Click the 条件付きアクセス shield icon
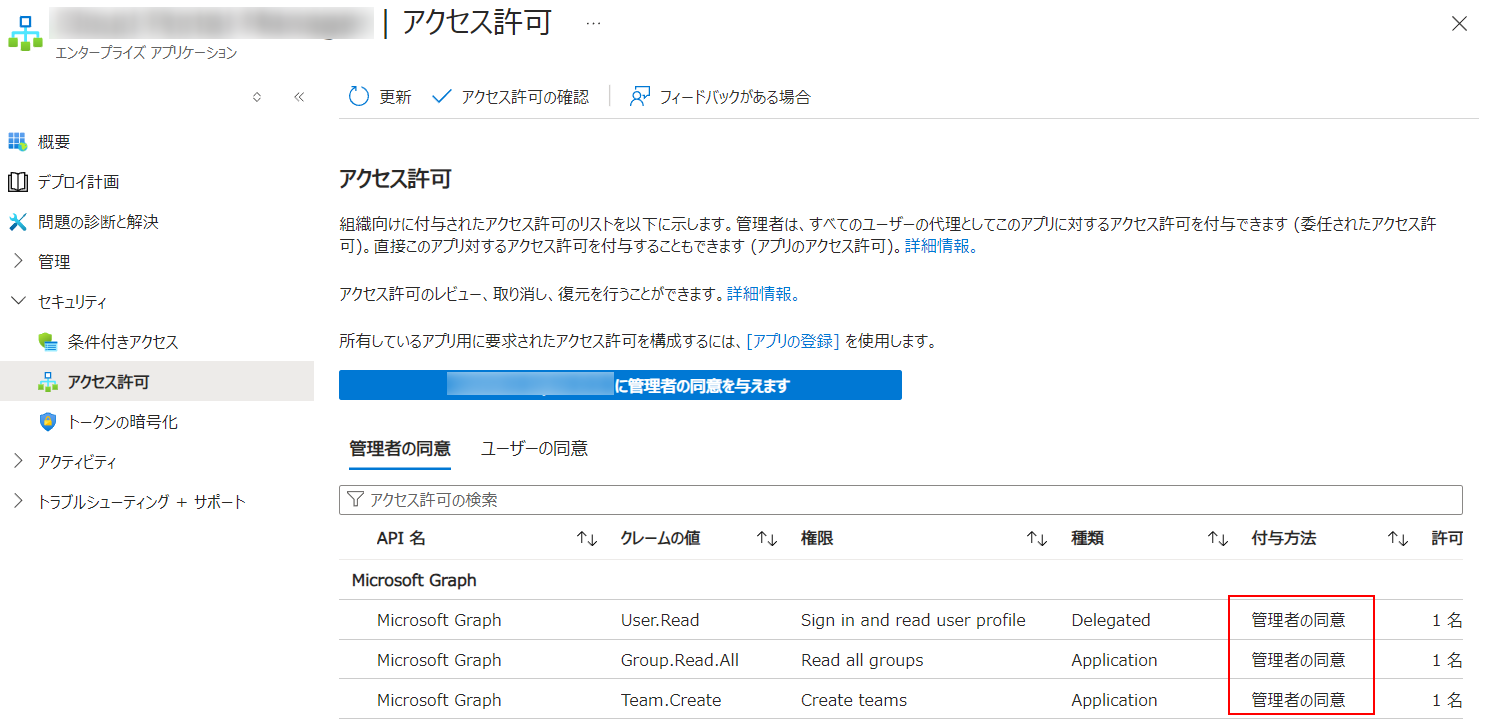The height and width of the screenshot is (719, 1486). 47,342
